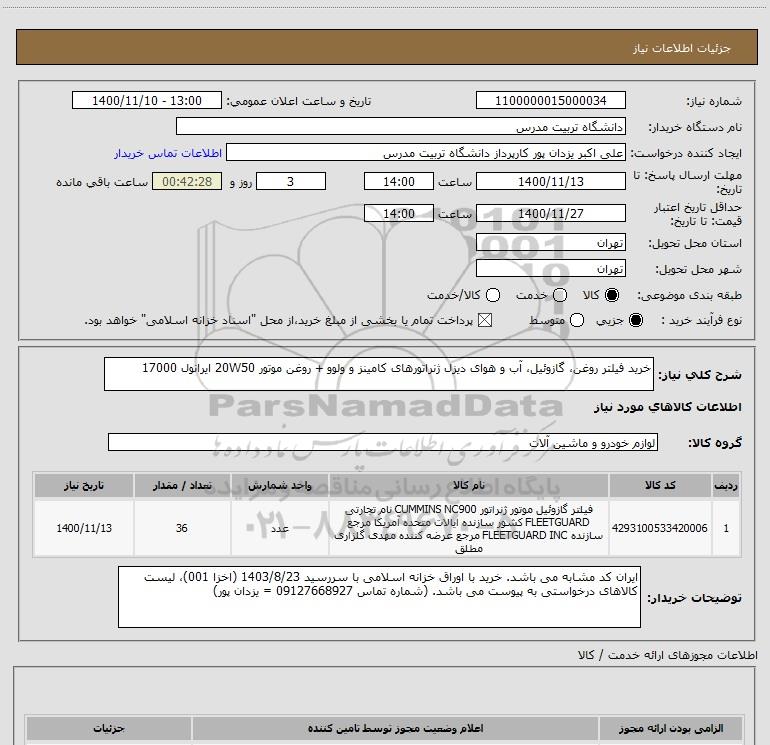This screenshot has width=770, height=745.
Task: Click the شماره نیاز field 1100000015000034
Action: (550, 100)
